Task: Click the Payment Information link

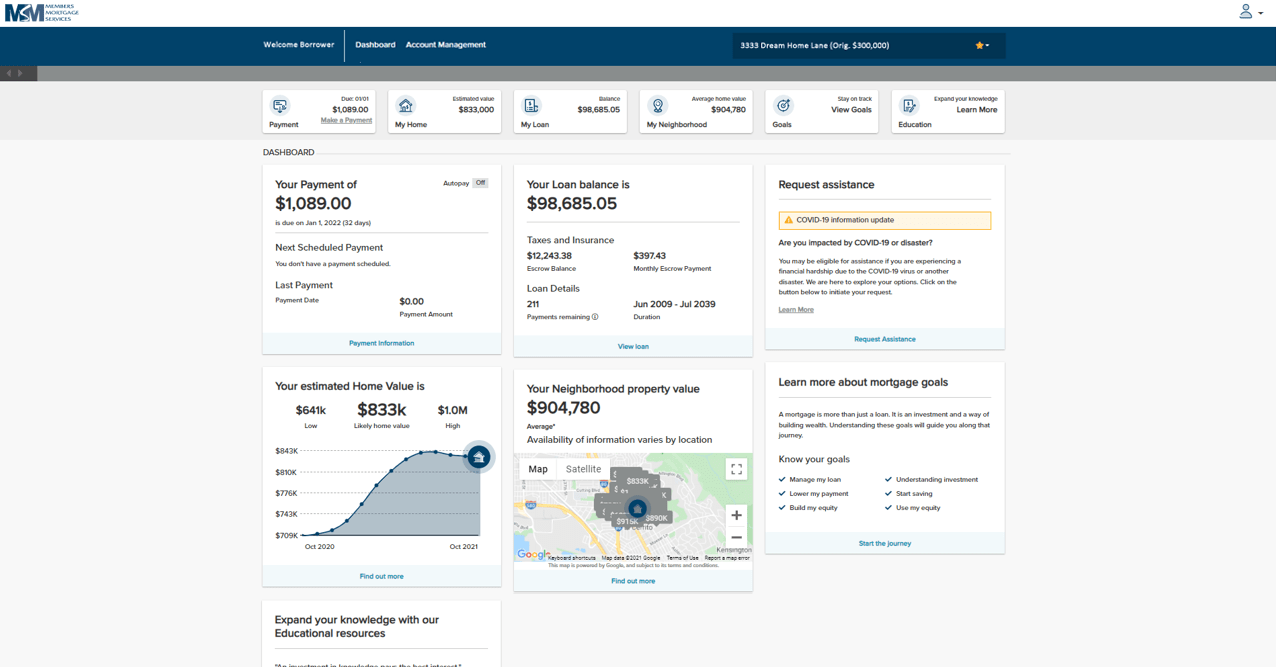Action: (381, 343)
